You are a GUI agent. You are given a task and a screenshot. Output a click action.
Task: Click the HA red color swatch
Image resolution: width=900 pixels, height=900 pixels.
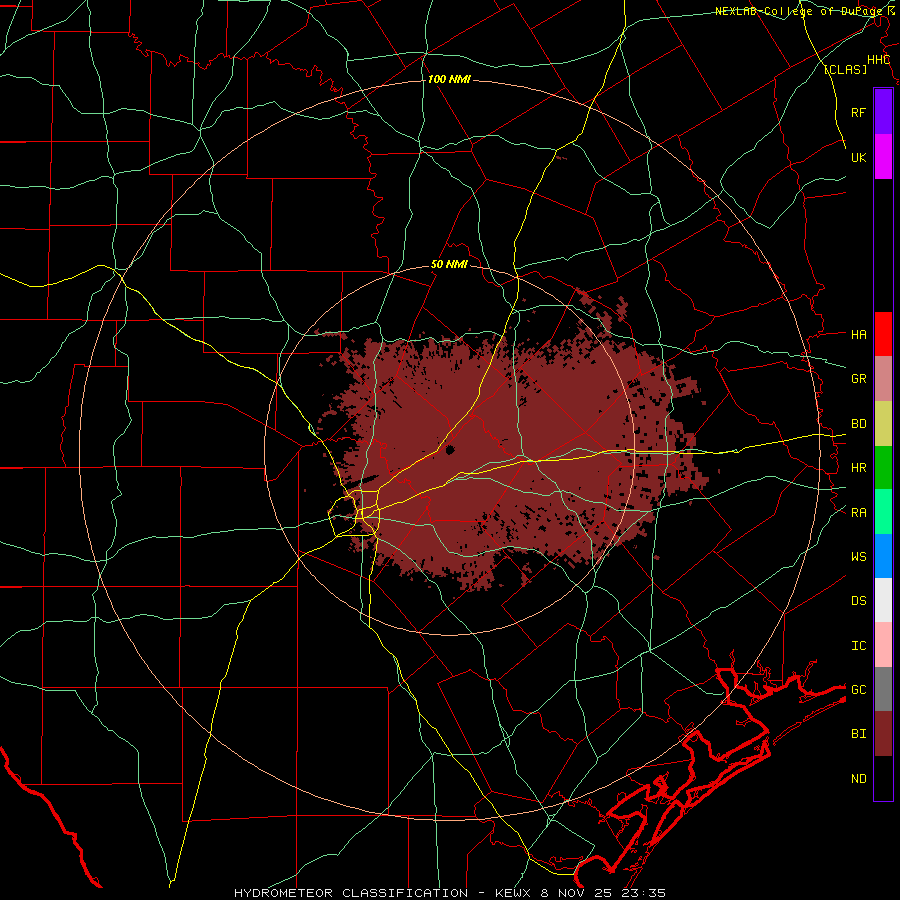click(883, 334)
